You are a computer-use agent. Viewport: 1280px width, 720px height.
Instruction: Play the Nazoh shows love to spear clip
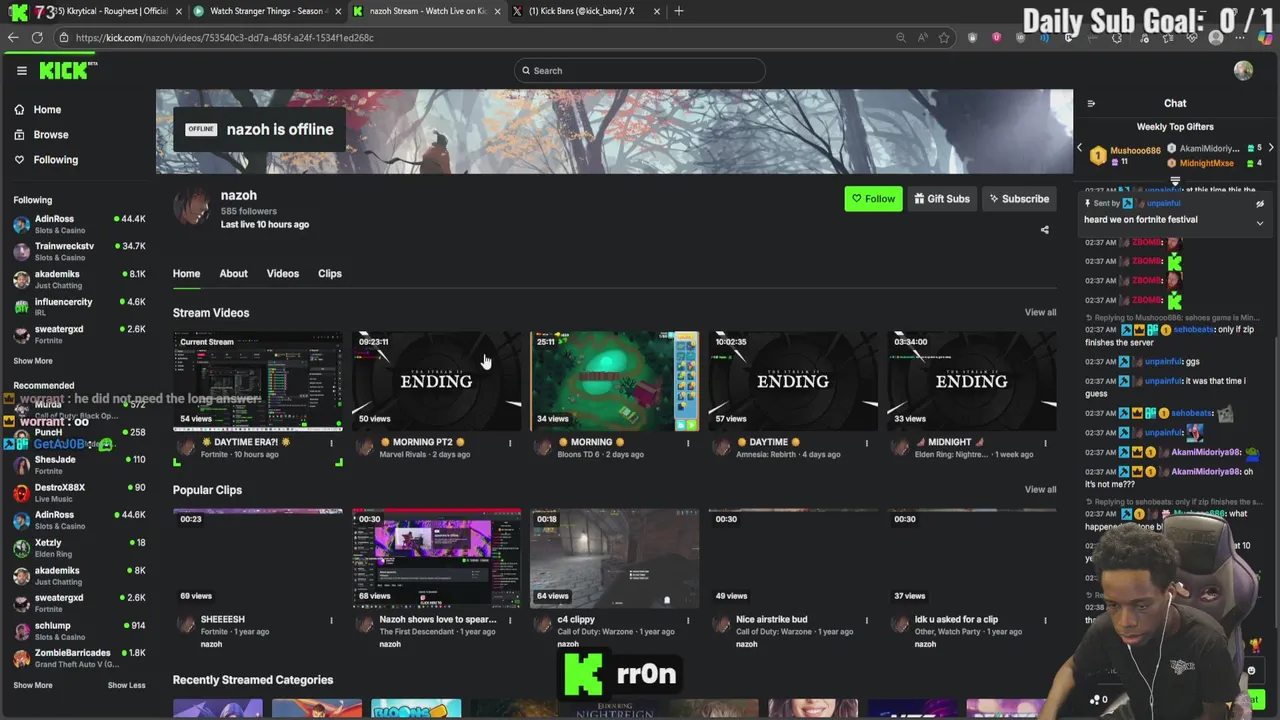tap(436, 558)
